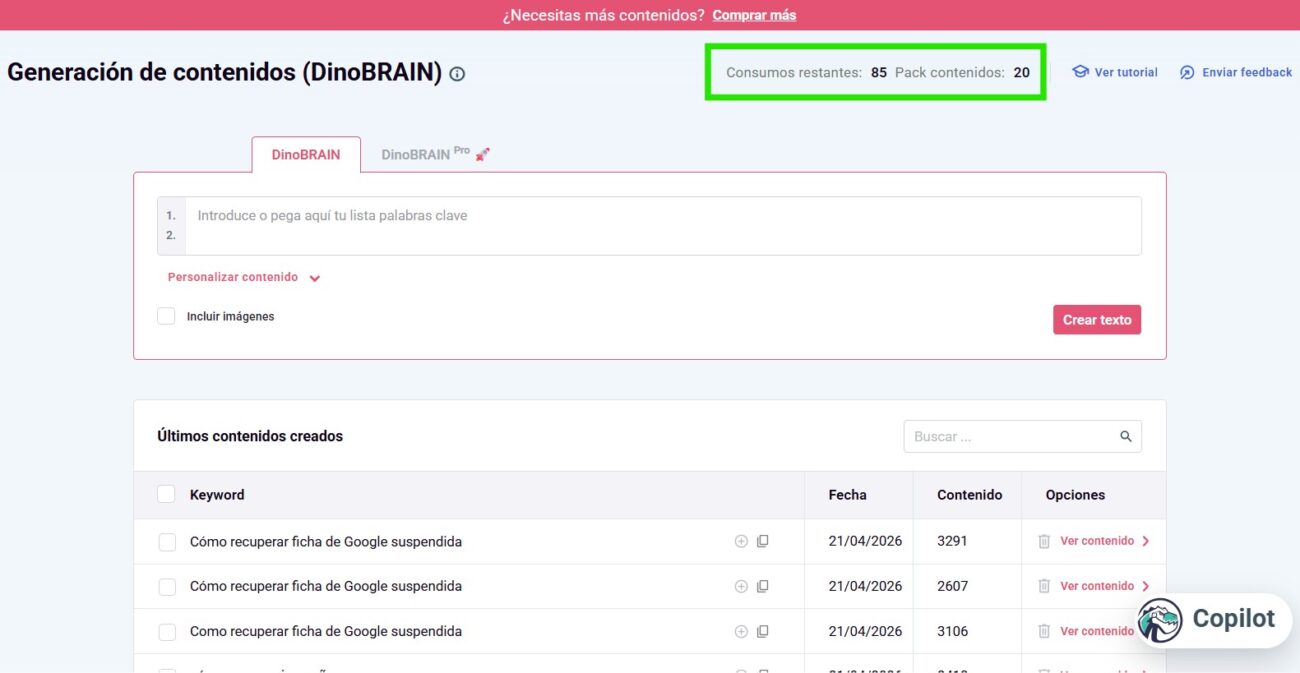1300x673 pixels.
Task: Click into the palabras clave list input
Action: (x=663, y=226)
